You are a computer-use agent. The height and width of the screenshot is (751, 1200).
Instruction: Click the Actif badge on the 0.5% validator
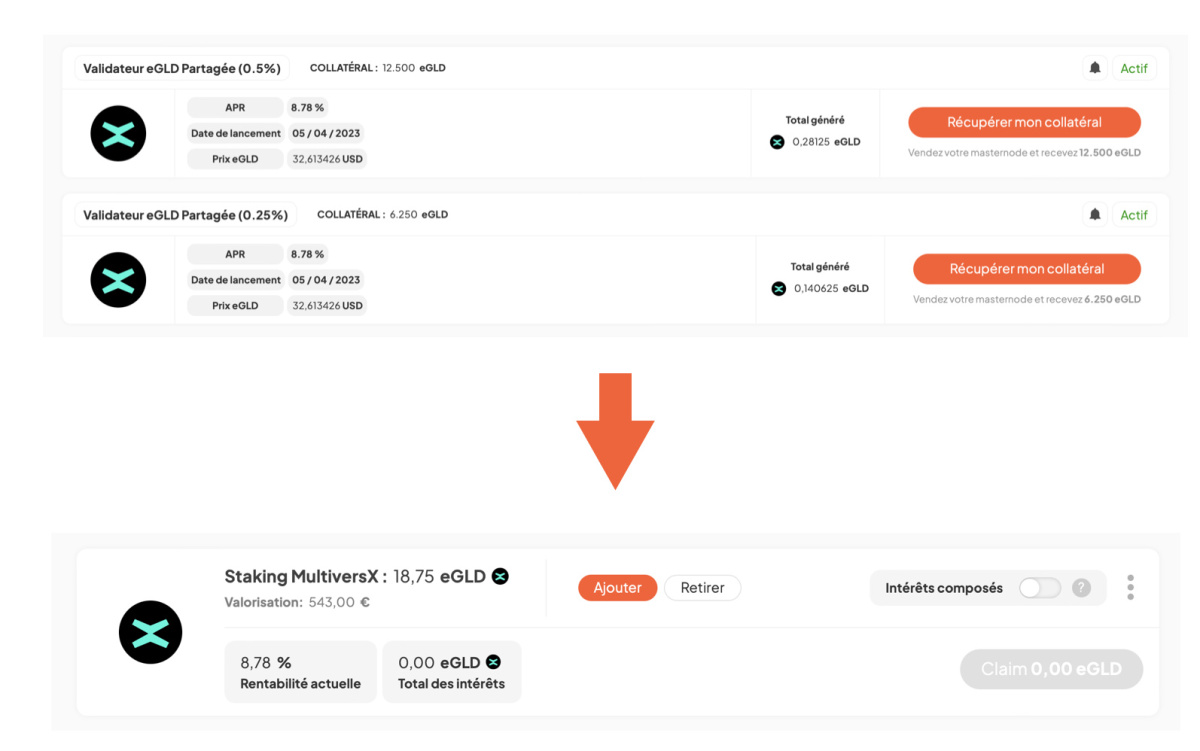[1134, 69]
